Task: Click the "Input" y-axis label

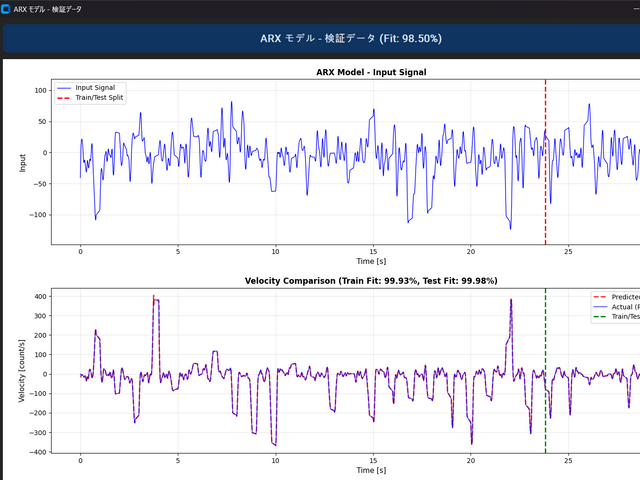Action: tap(21, 162)
